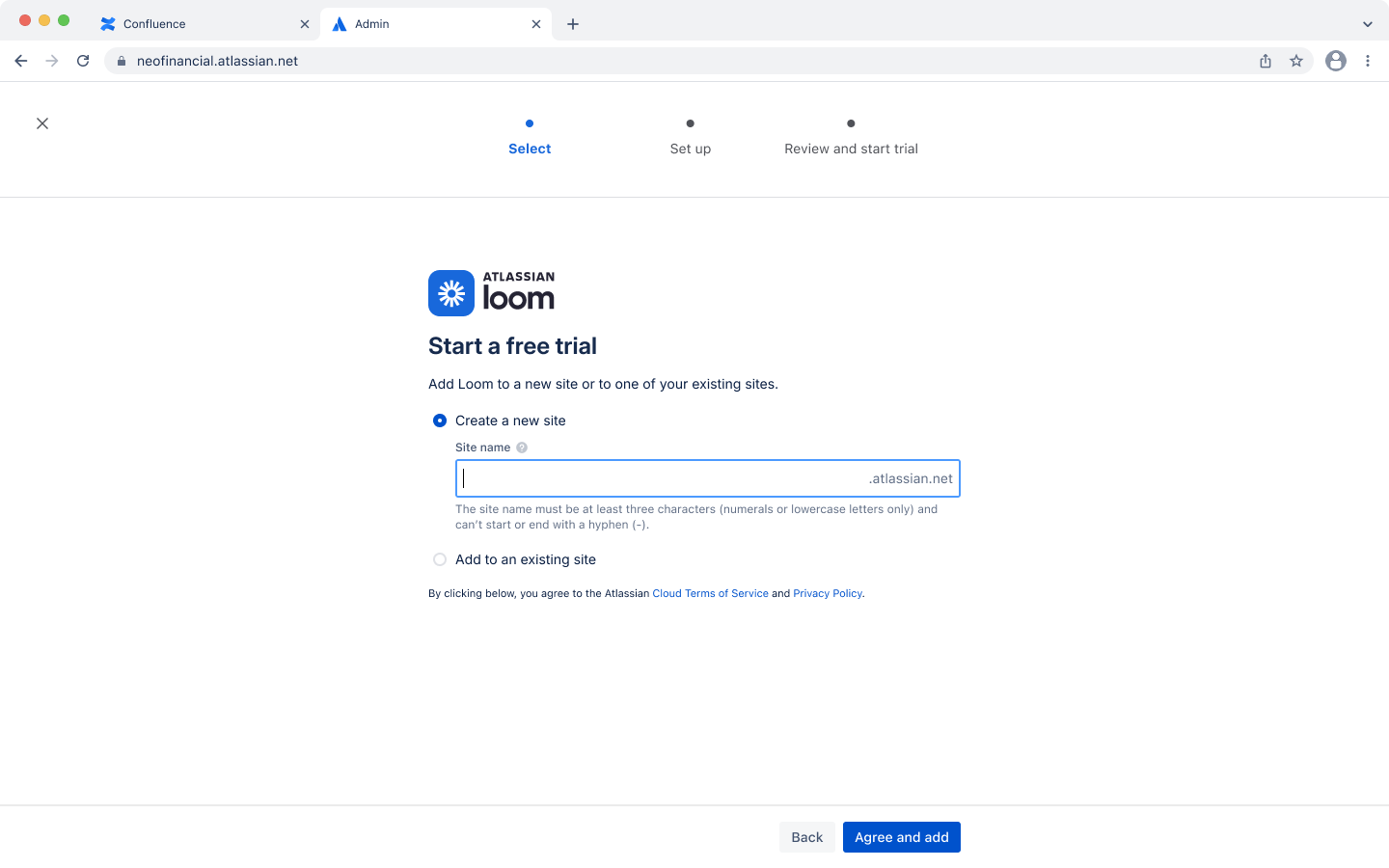The image size is (1389, 868).
Task: Switch to the Confluence browser tab
Action: tap(204, 24)
